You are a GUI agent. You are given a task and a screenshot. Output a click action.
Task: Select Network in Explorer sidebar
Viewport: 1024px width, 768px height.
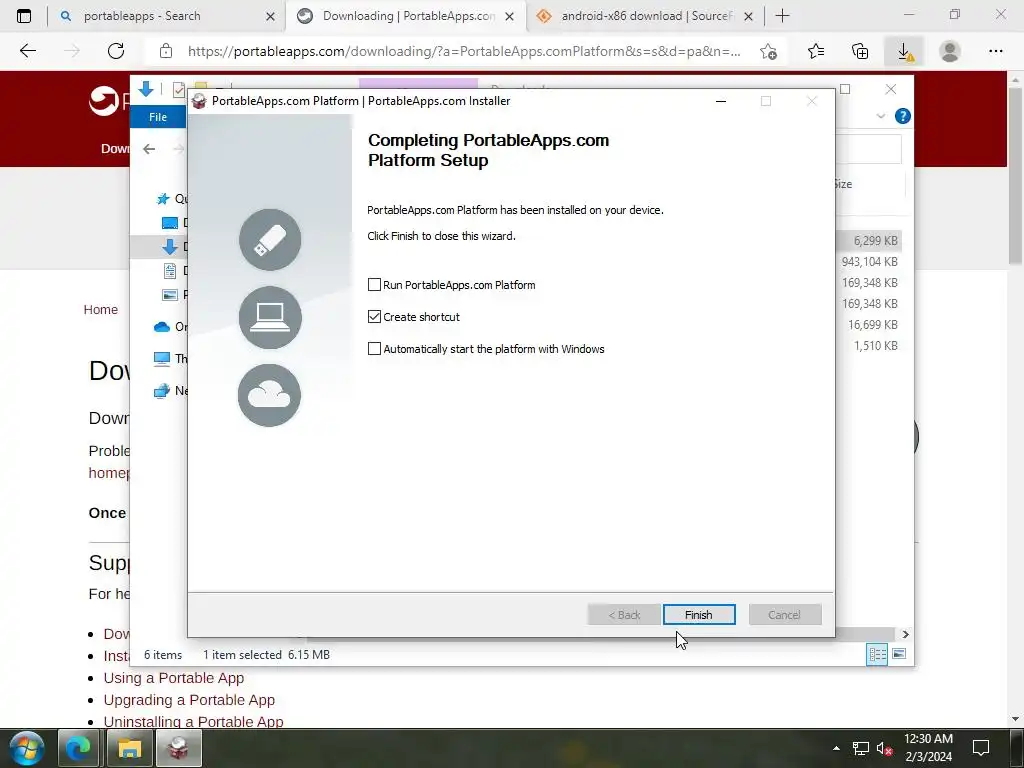pyautogui.click(x=170, y=391)
